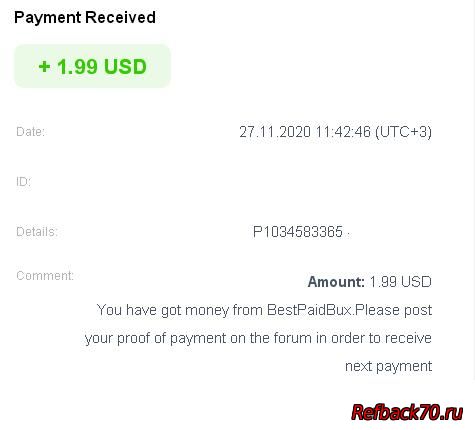The height and width of the screenshot is (430, 475).
Task: Select the P1034583365 account number
Action: [298, 232]
